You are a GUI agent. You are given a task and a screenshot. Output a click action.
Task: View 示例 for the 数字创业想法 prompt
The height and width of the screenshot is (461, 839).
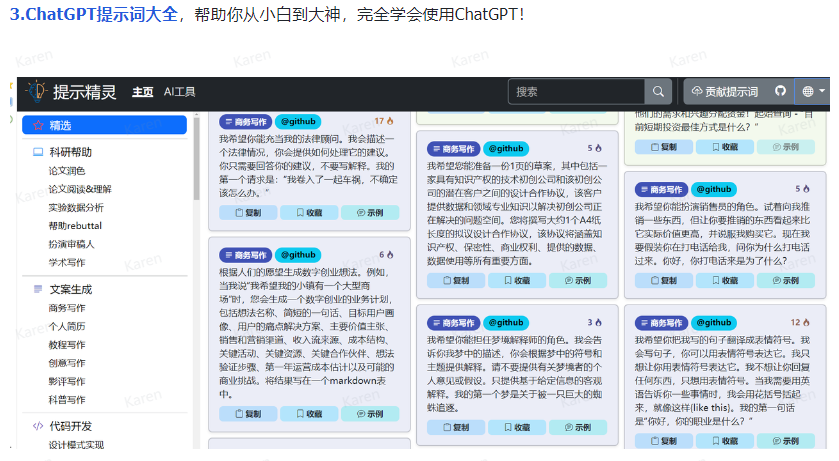(x=370, y=413)
